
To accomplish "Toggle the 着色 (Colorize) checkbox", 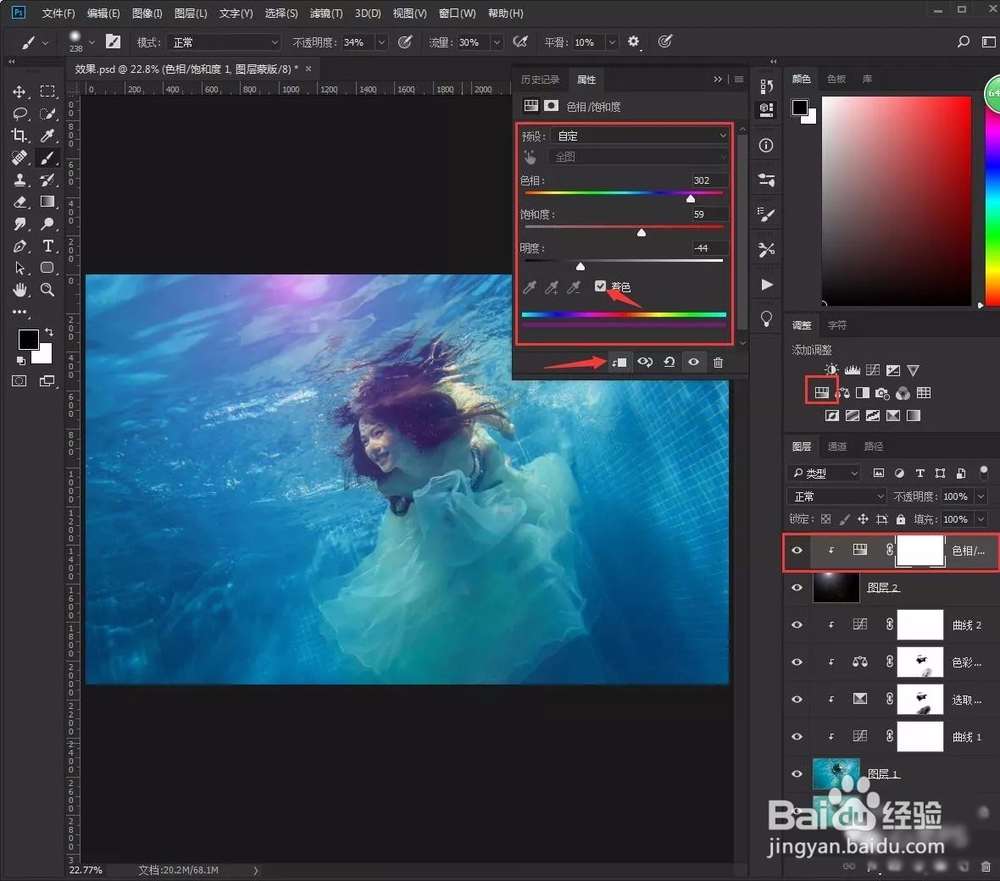I will (x=601, y=284).
